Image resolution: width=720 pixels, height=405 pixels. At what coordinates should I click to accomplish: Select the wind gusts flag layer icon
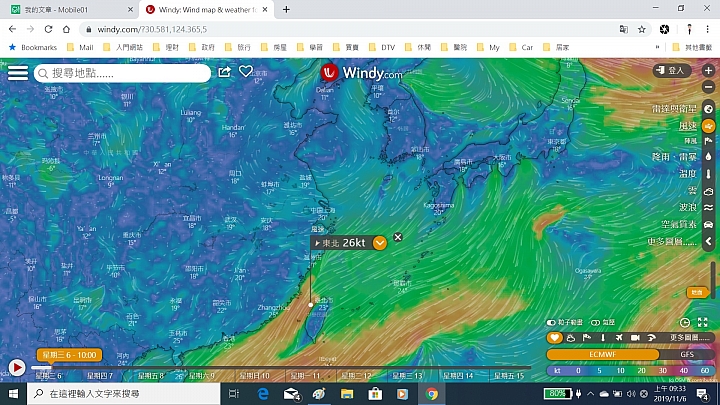[x=709, y=141]
